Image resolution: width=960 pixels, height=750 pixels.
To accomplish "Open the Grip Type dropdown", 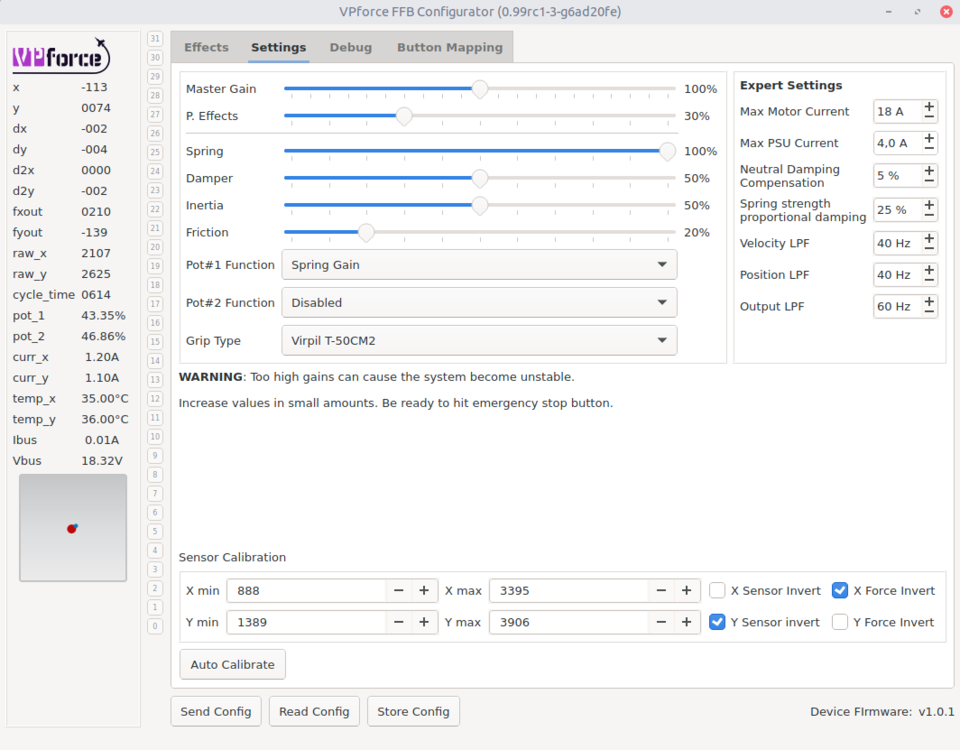I will (479, 341).
